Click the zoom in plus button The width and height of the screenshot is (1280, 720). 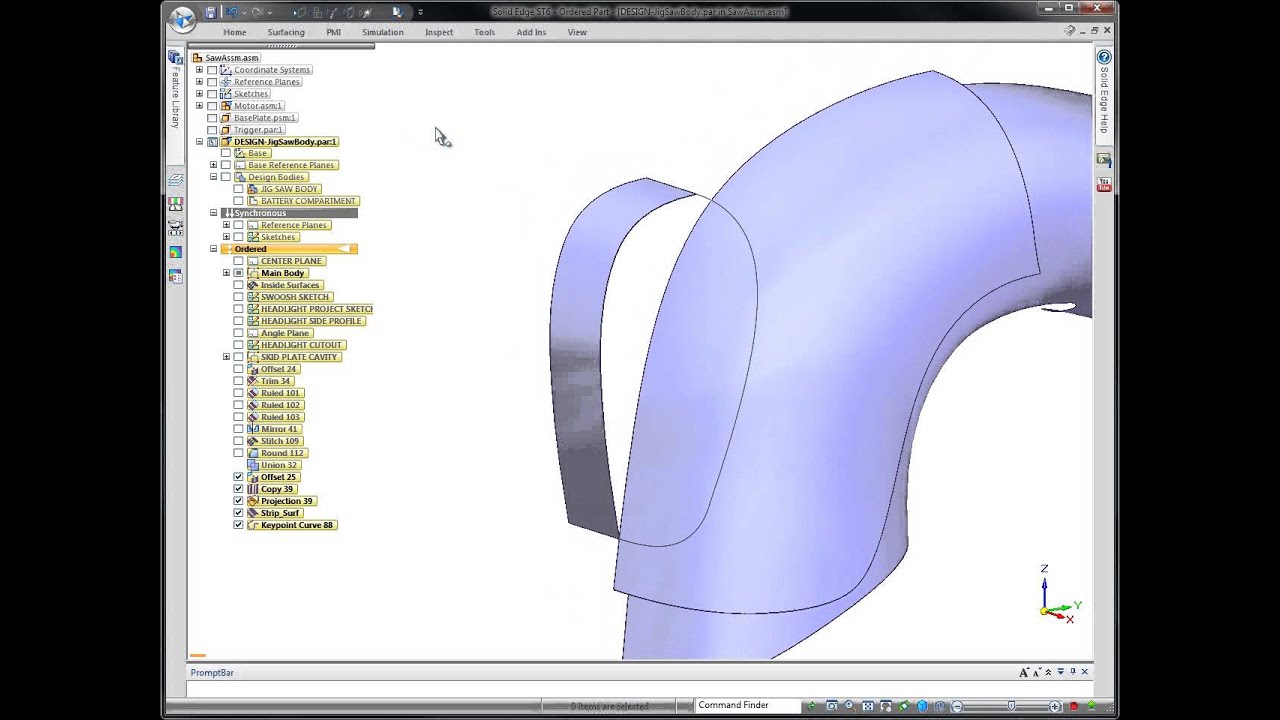[x=1054, y=706]
